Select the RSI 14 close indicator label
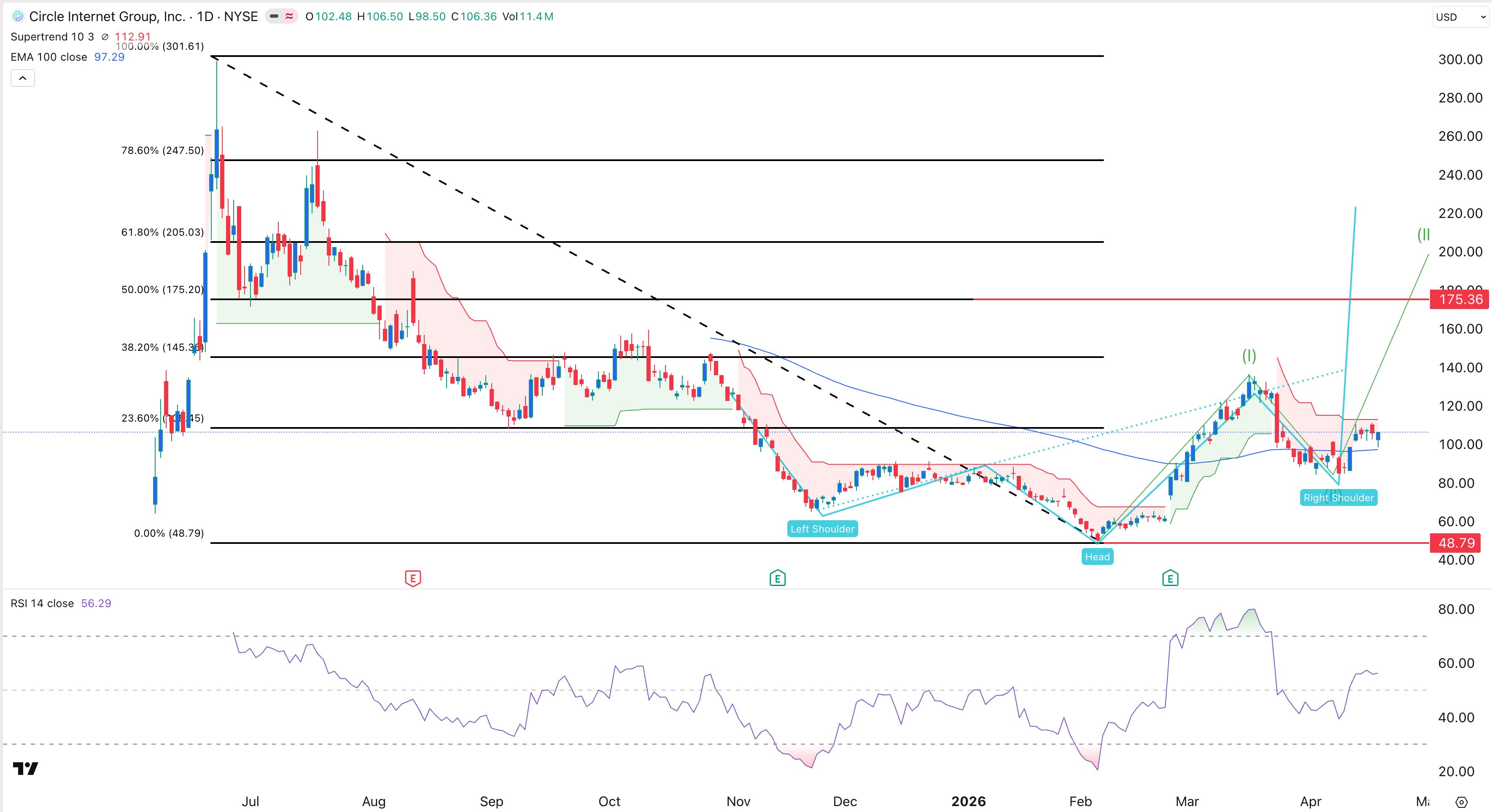The height and width of the screenshot is (812, 1492). pos(42,603)
